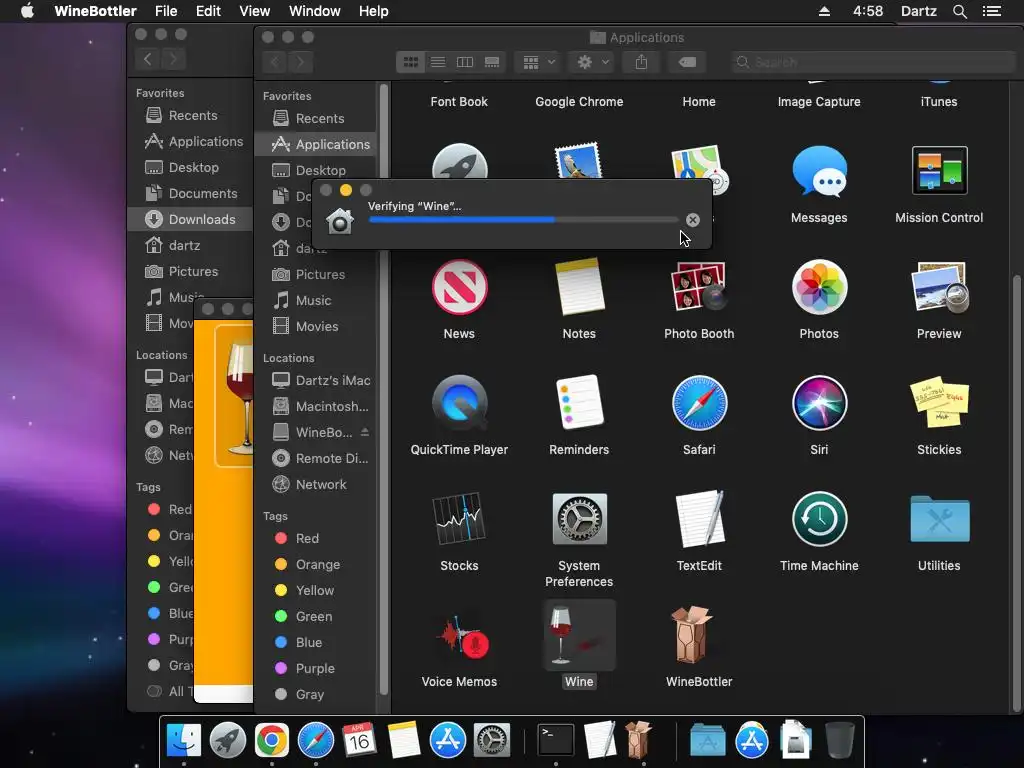Viewport: 1024px width, 768px height.
Task: Open Siri app icon
Action: [819, 403]
